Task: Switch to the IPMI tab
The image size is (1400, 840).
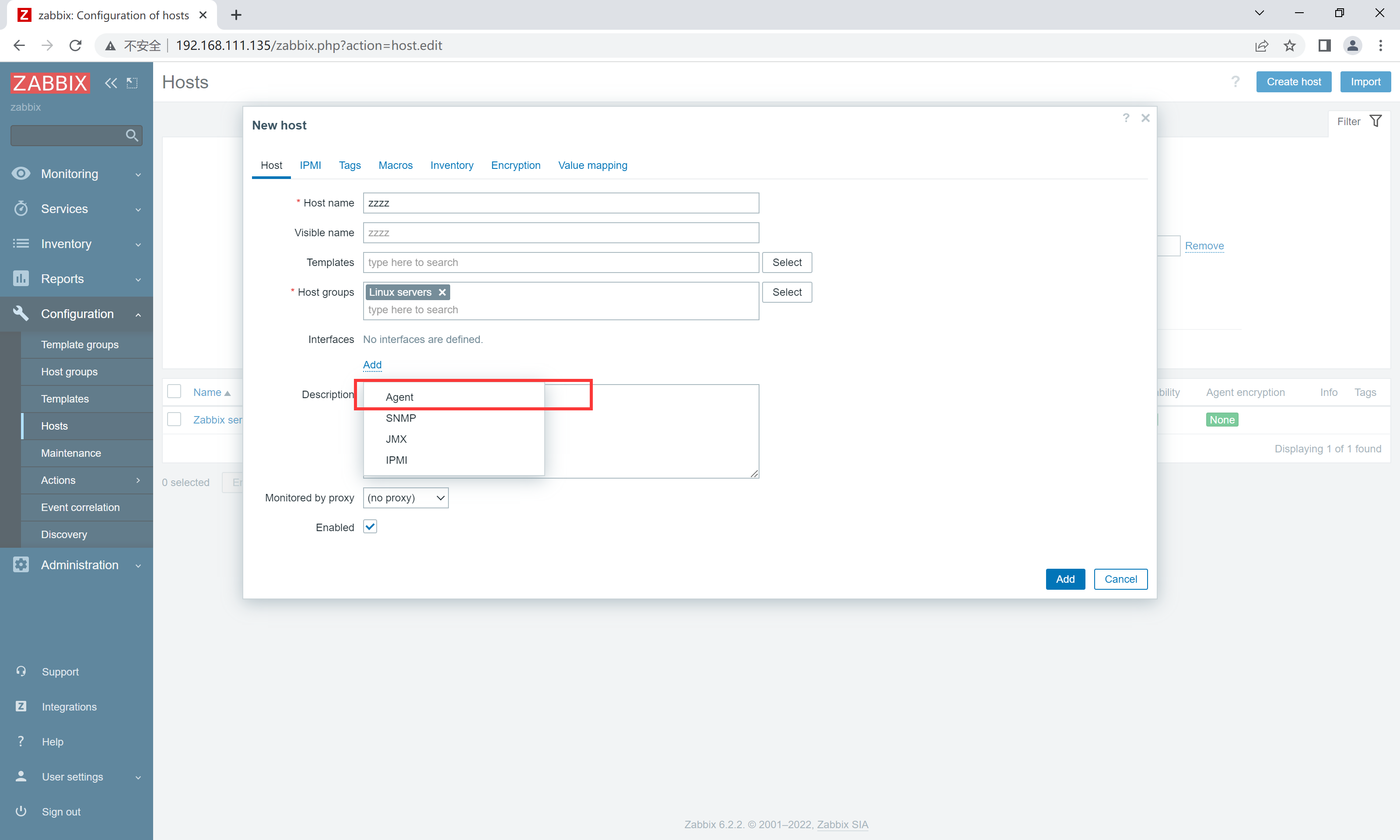Action: pos(310,165)
